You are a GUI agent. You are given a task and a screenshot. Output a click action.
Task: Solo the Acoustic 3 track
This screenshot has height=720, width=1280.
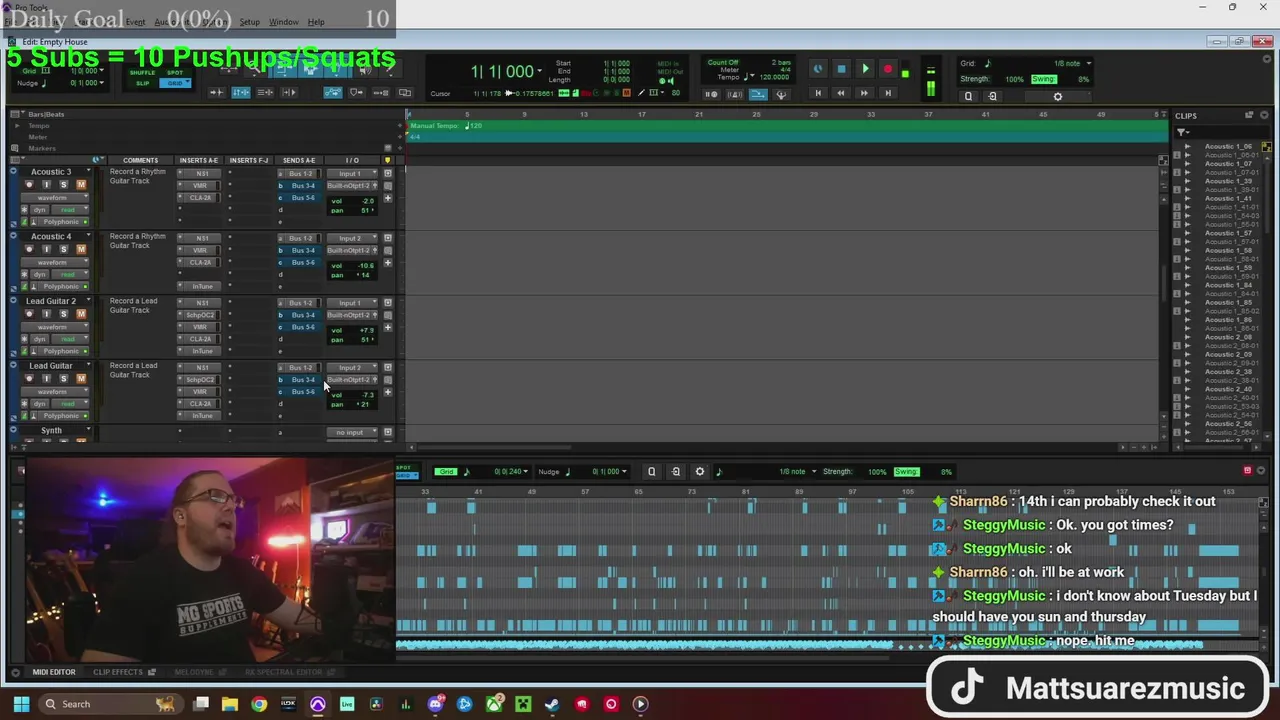point(63,184)
